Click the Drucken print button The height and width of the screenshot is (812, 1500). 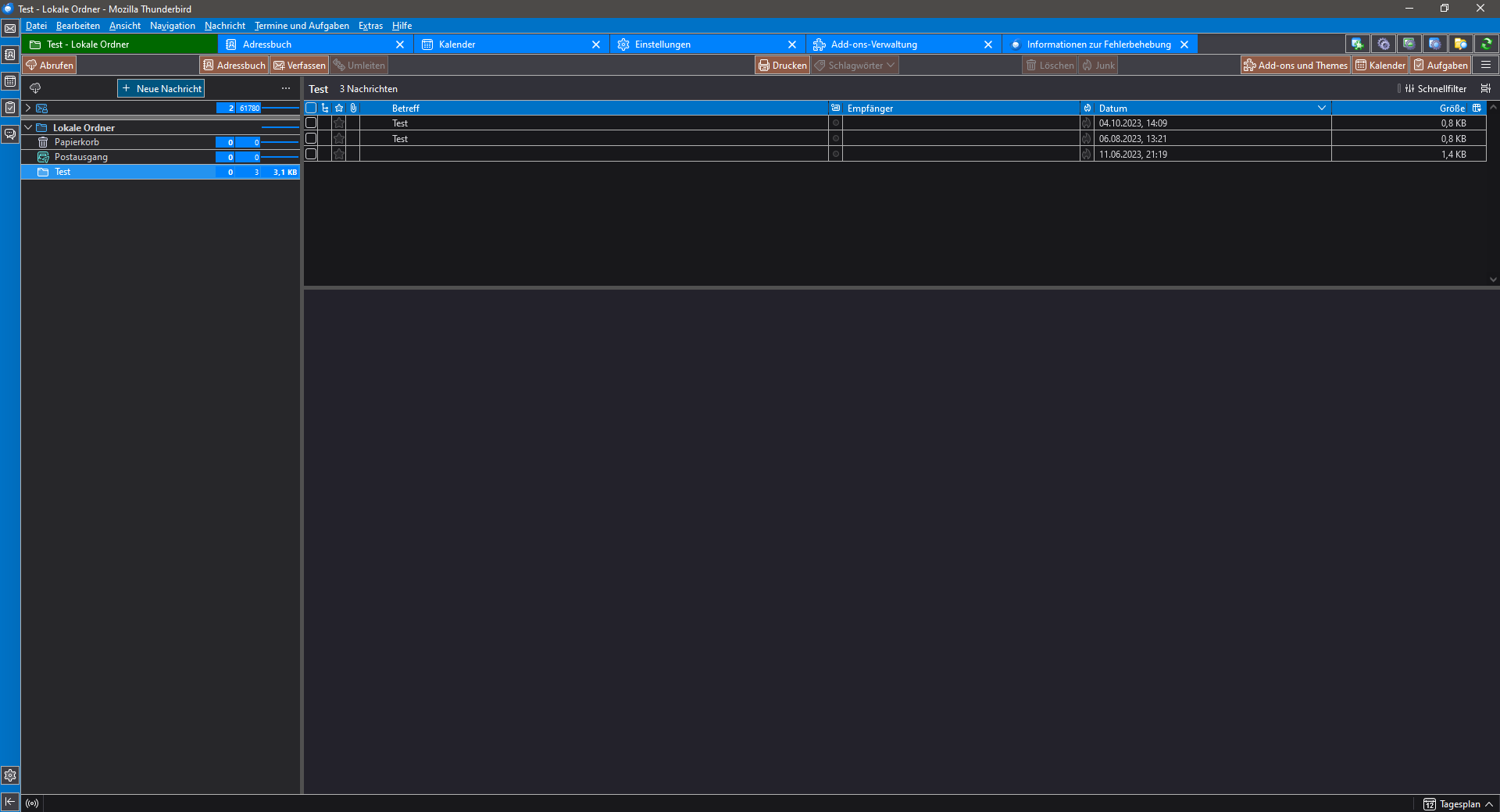pos(782,66)
